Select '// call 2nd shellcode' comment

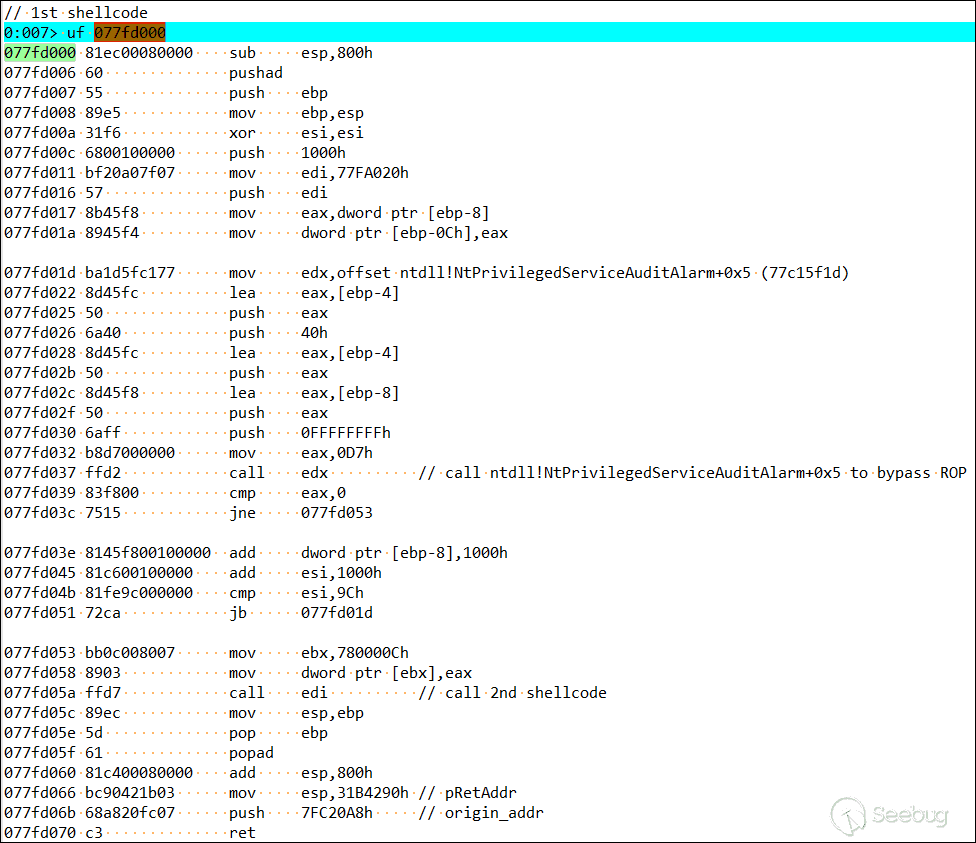click(x=512, y=692)
